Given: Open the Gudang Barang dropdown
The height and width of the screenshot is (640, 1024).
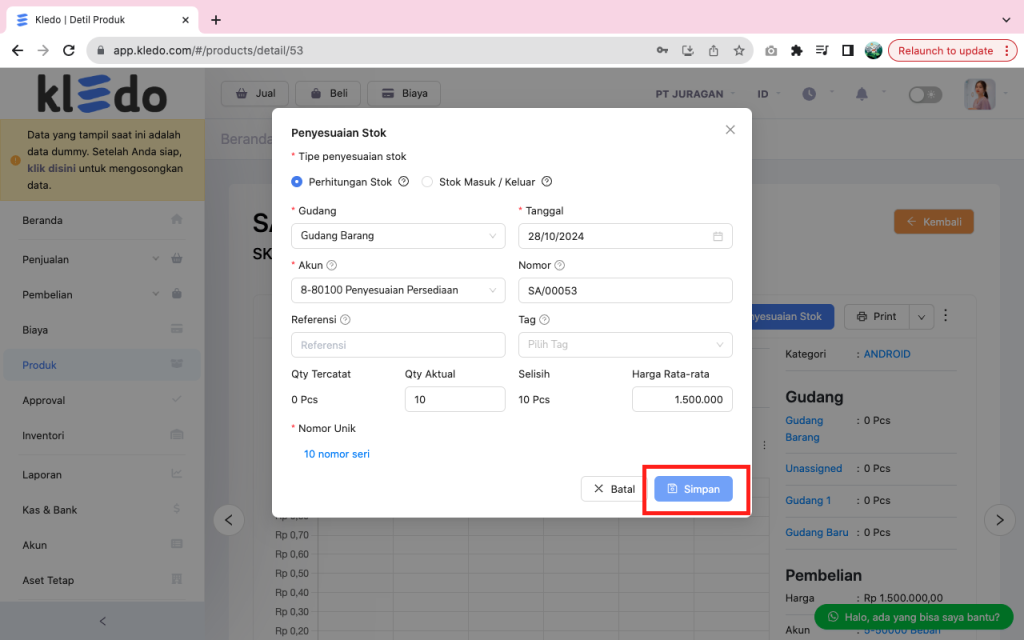Looking at the screenshot, I should coord(398,236).
